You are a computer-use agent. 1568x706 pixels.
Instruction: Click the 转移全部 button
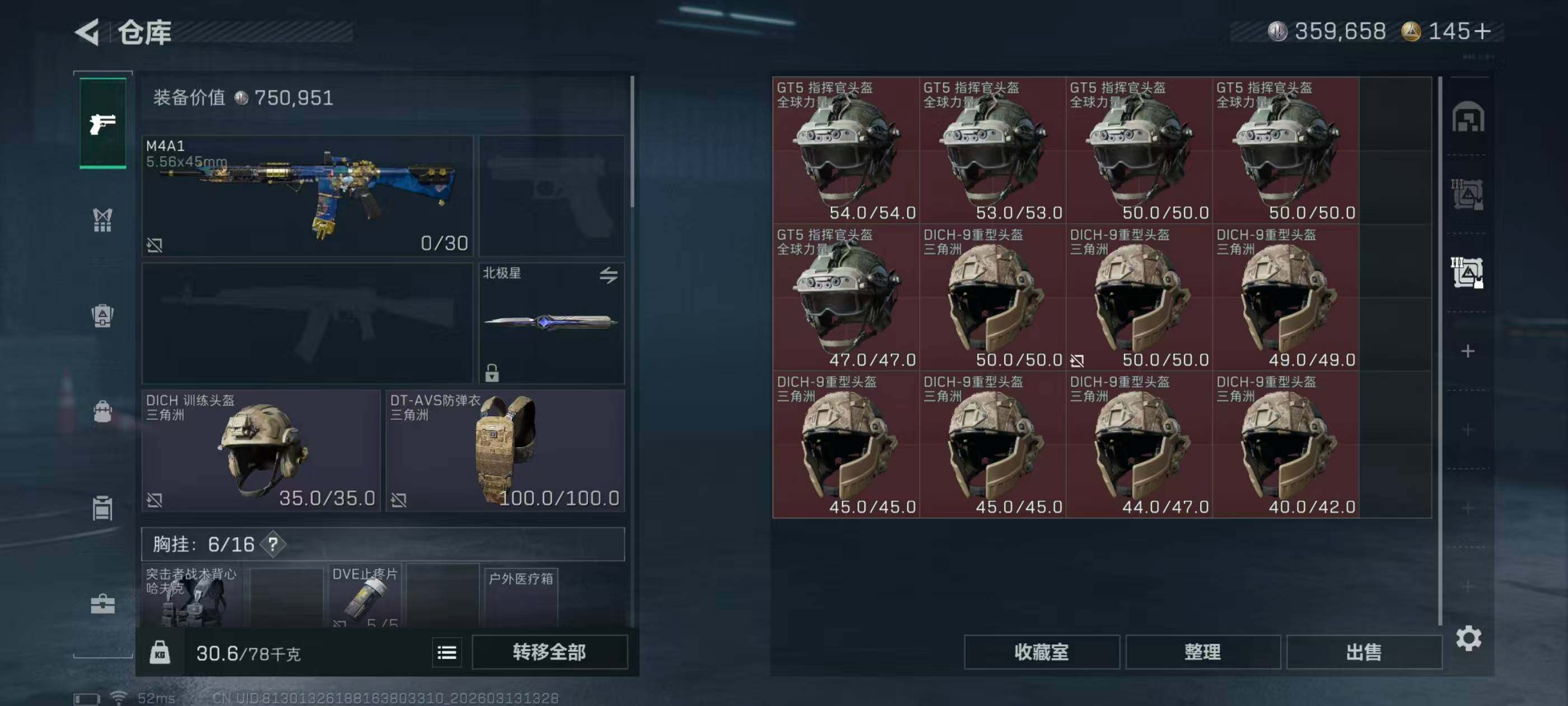(549, 652)
